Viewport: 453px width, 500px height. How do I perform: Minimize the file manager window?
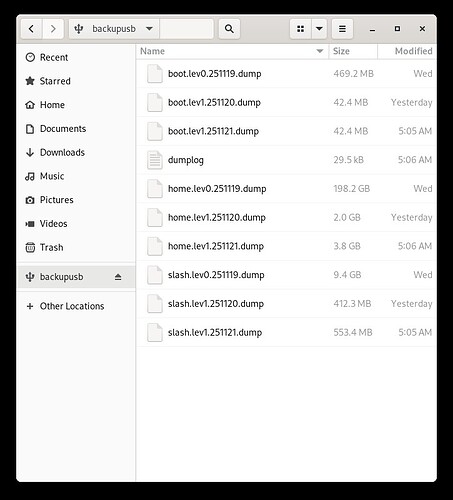(373, 30)
